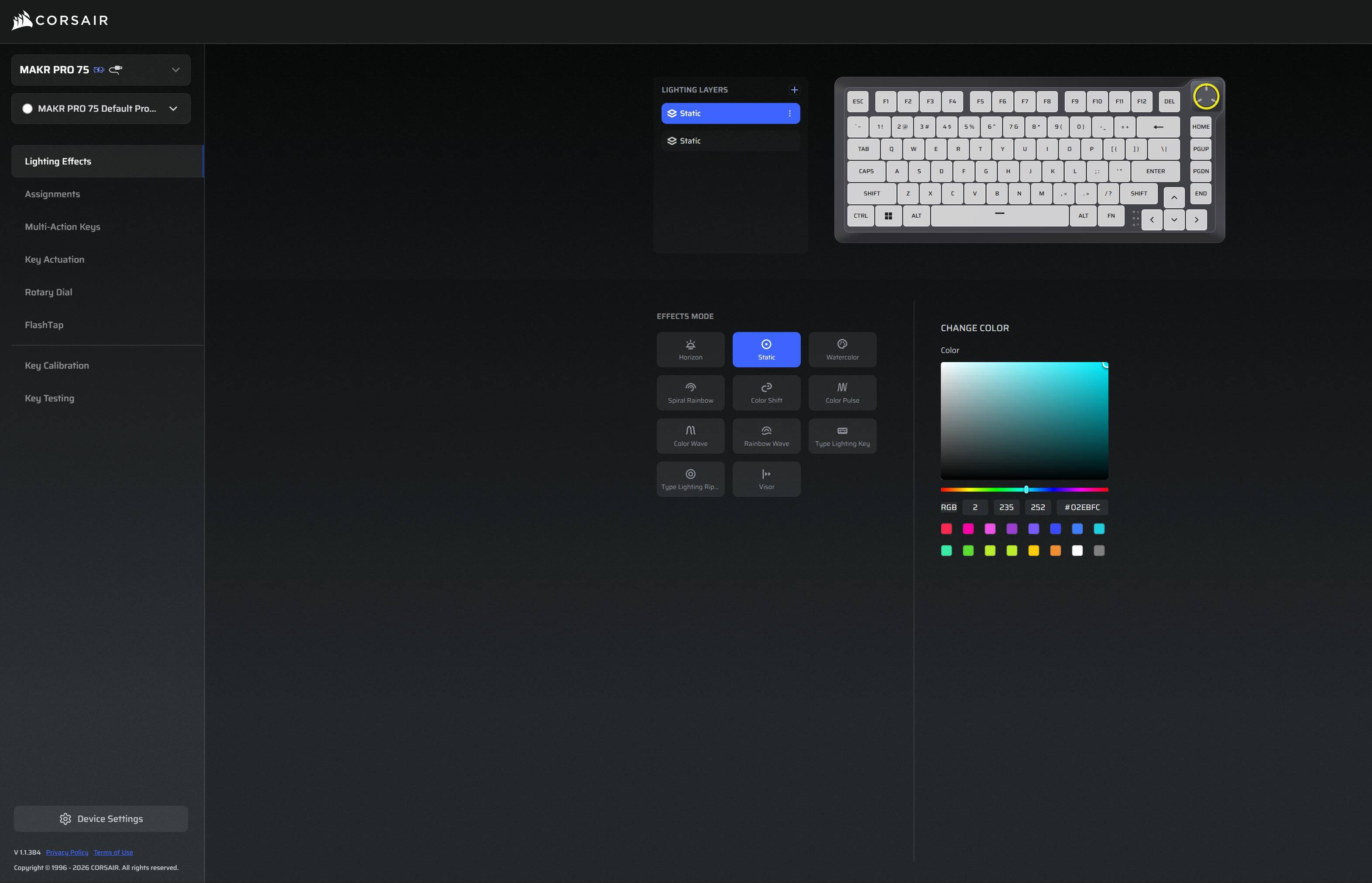The image size is (1372, 883).
Task: Click the green RGB value field showing 235
Action: point(1006,507)
